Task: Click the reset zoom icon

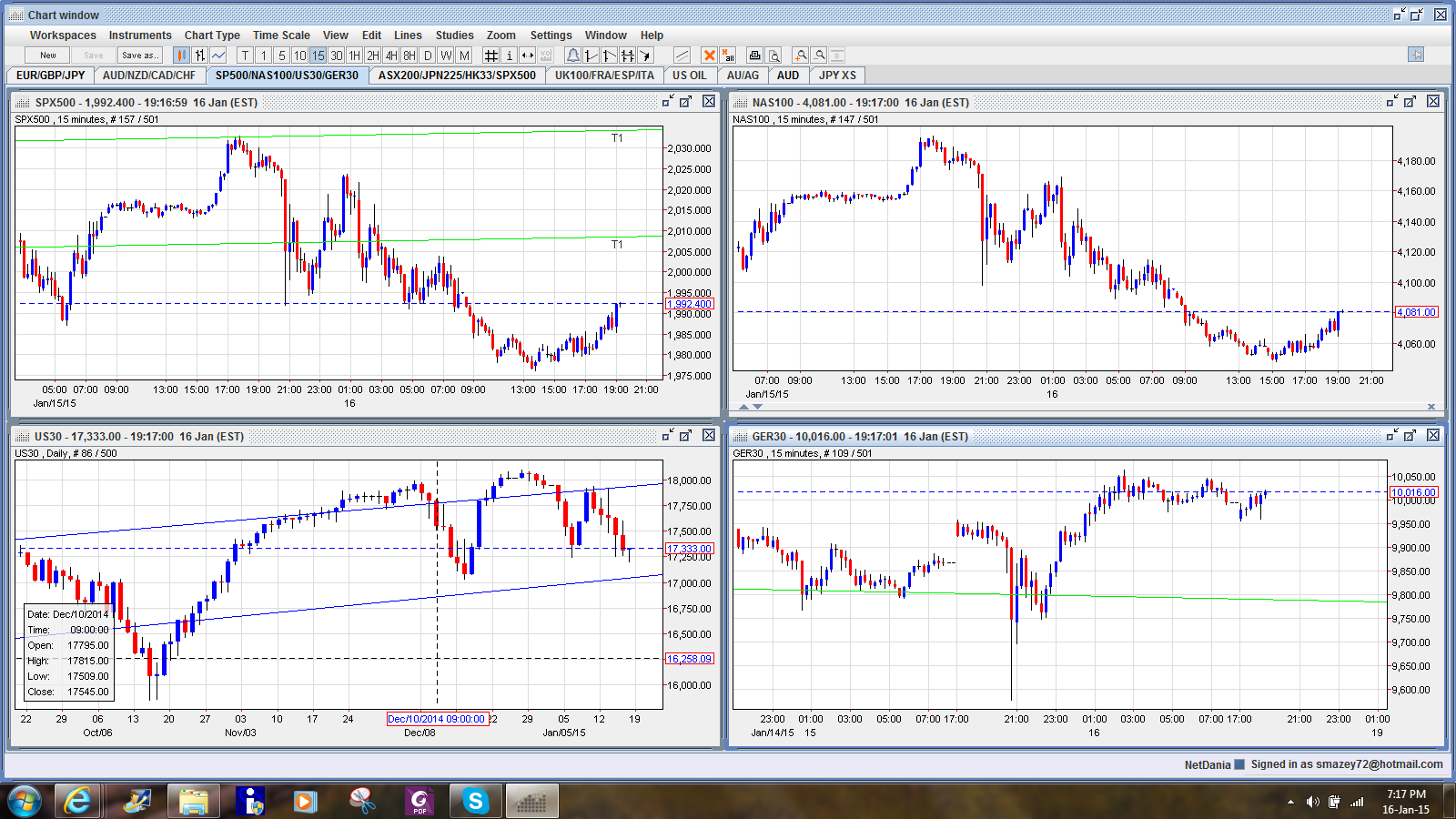Action: coord(837,56)
